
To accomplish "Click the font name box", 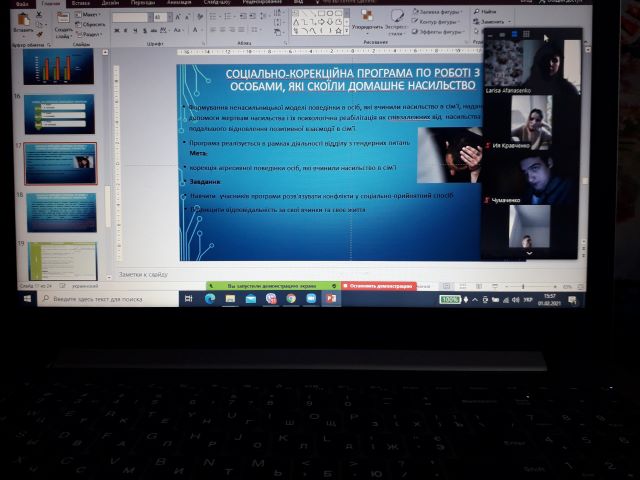I will [130, 18].
